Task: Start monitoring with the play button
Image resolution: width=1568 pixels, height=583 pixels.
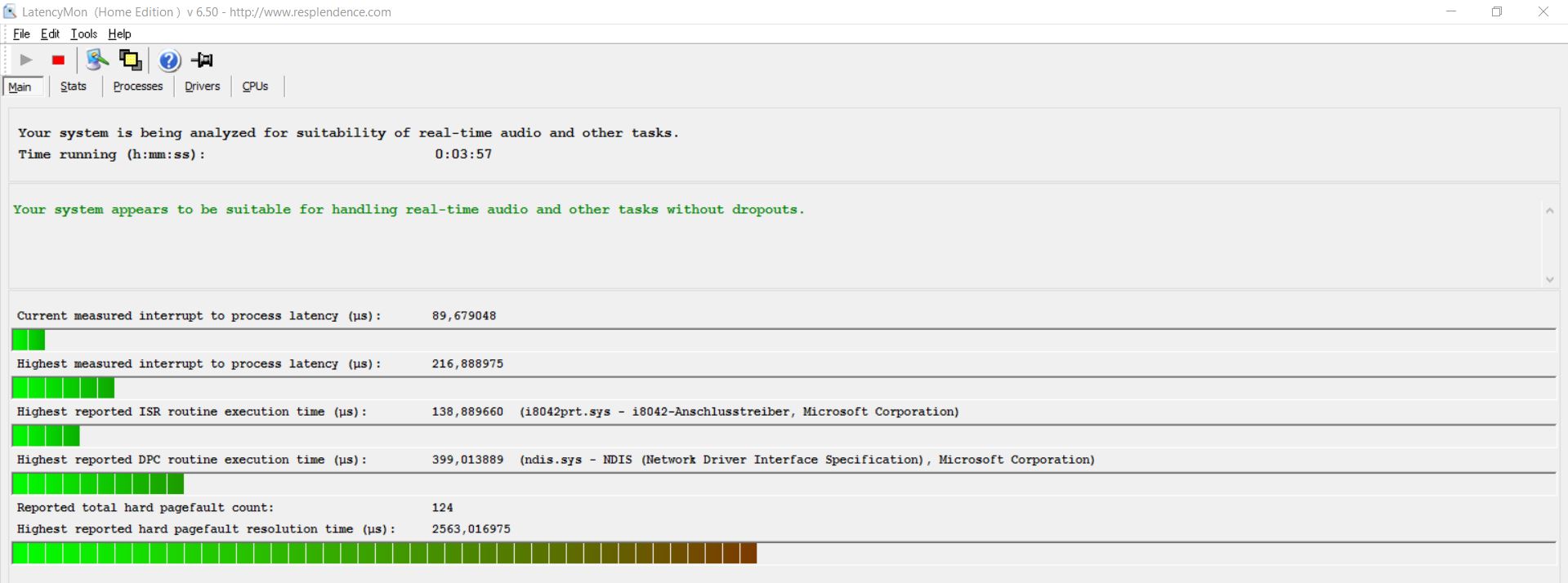Action: click(x=26, y=60)
